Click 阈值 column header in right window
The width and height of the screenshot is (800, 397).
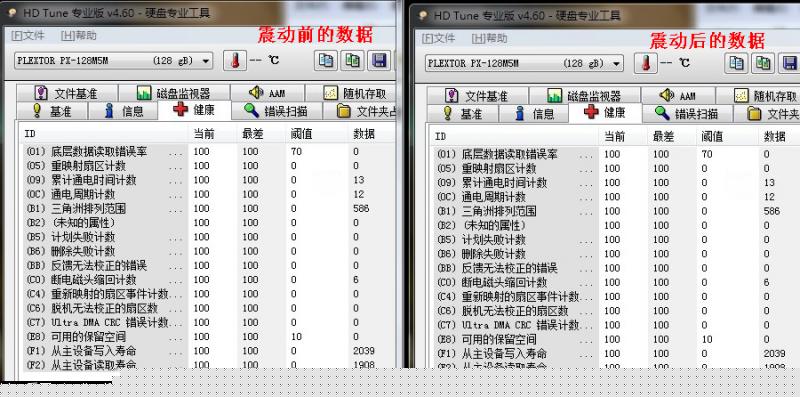coord(728,137)
